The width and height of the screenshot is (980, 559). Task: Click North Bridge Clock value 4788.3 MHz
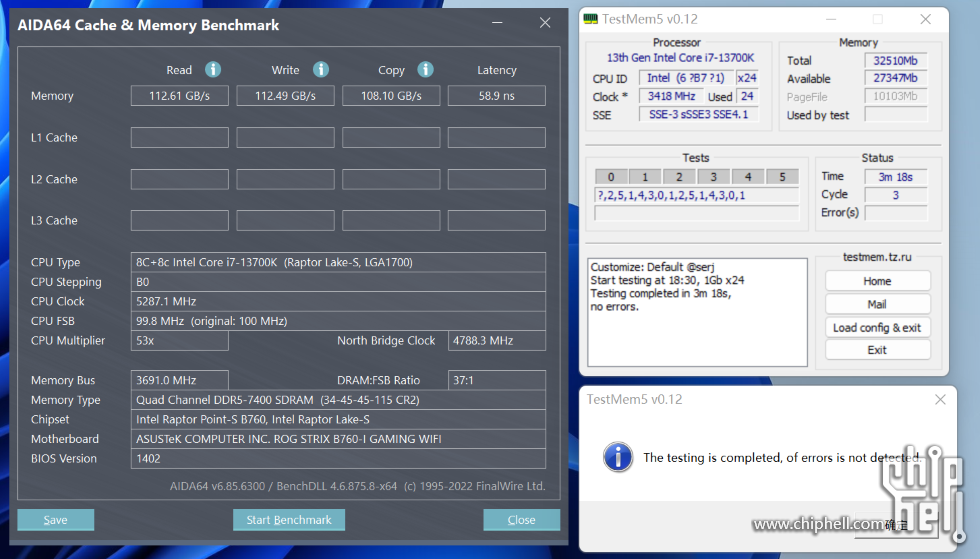(x=497, y=341)
